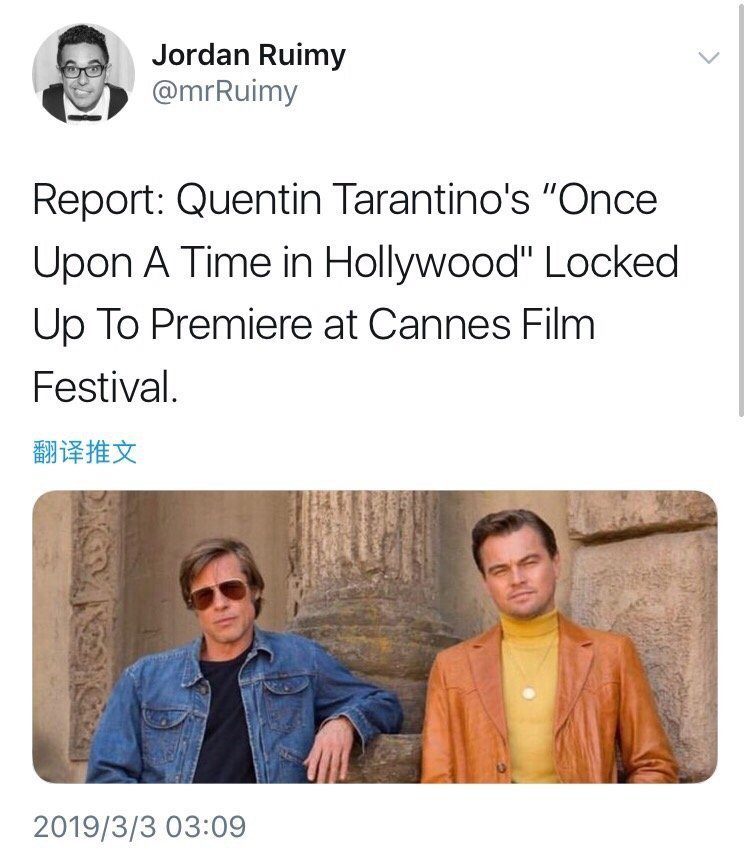This screenshot has height=860, width=750.
Task: Open the @mrRuimy handle
Action: [224, 92]
